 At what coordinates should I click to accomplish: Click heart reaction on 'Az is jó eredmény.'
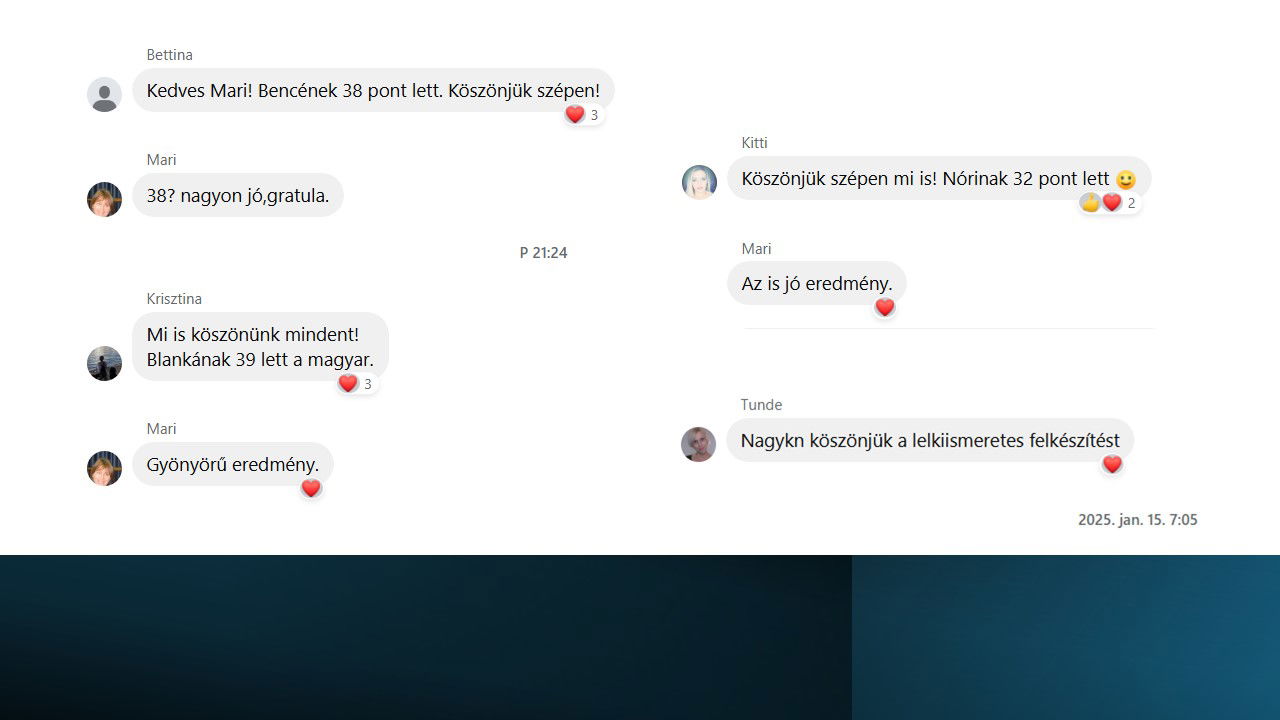[x=885, y=308]
